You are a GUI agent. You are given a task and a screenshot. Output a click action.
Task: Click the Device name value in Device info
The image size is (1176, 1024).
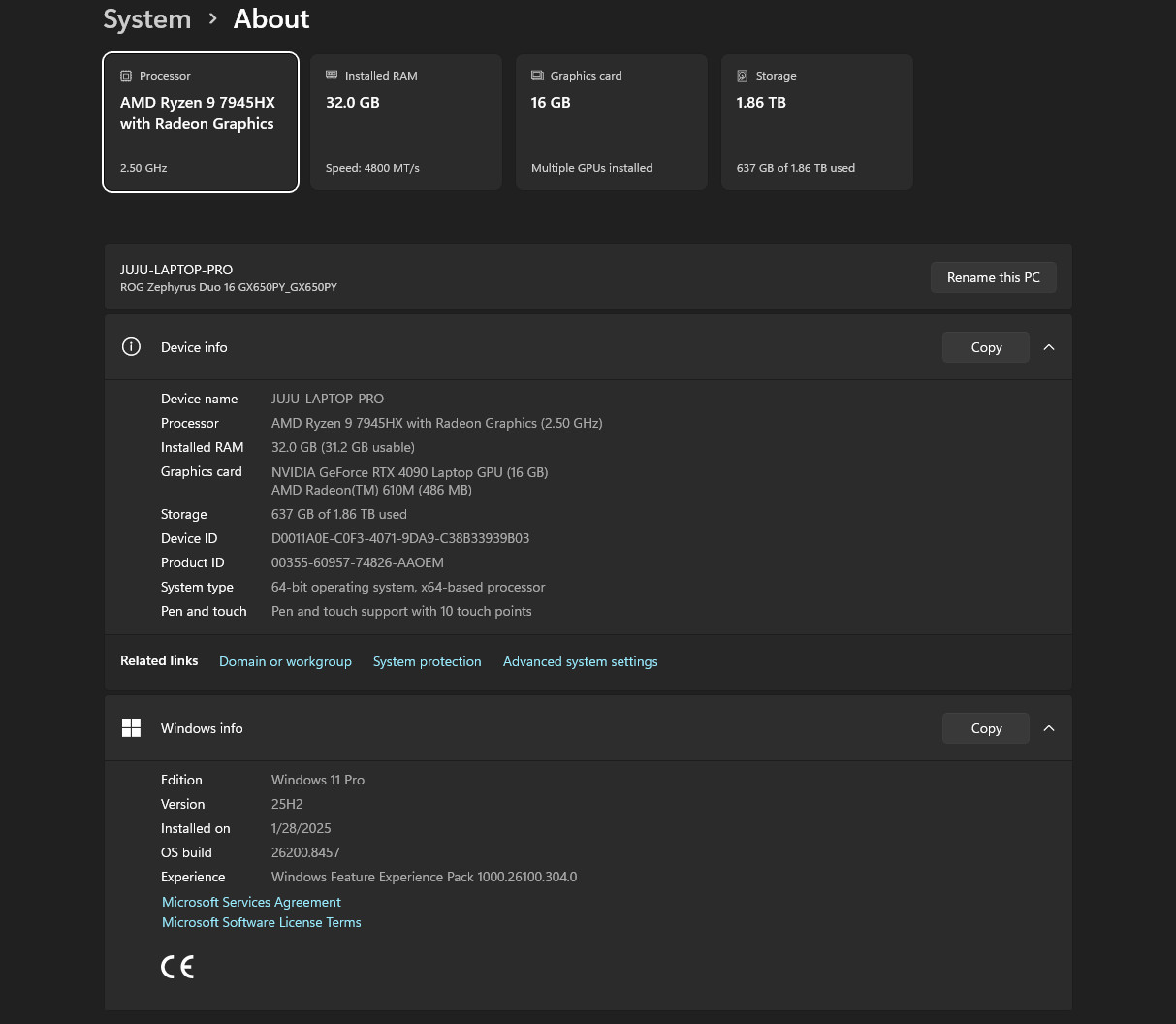point(328,399)
